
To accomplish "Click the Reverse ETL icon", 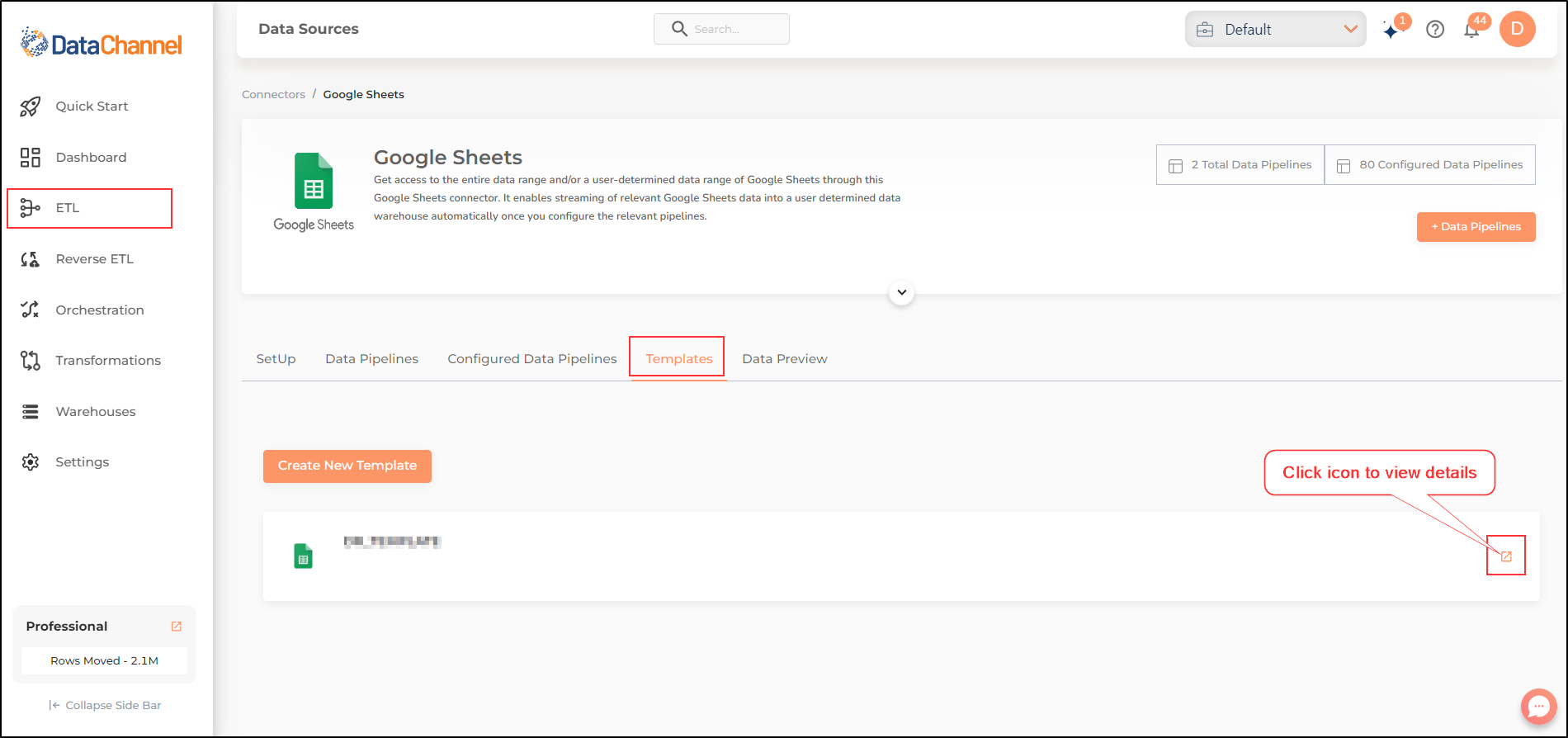I will coord(31,259).
